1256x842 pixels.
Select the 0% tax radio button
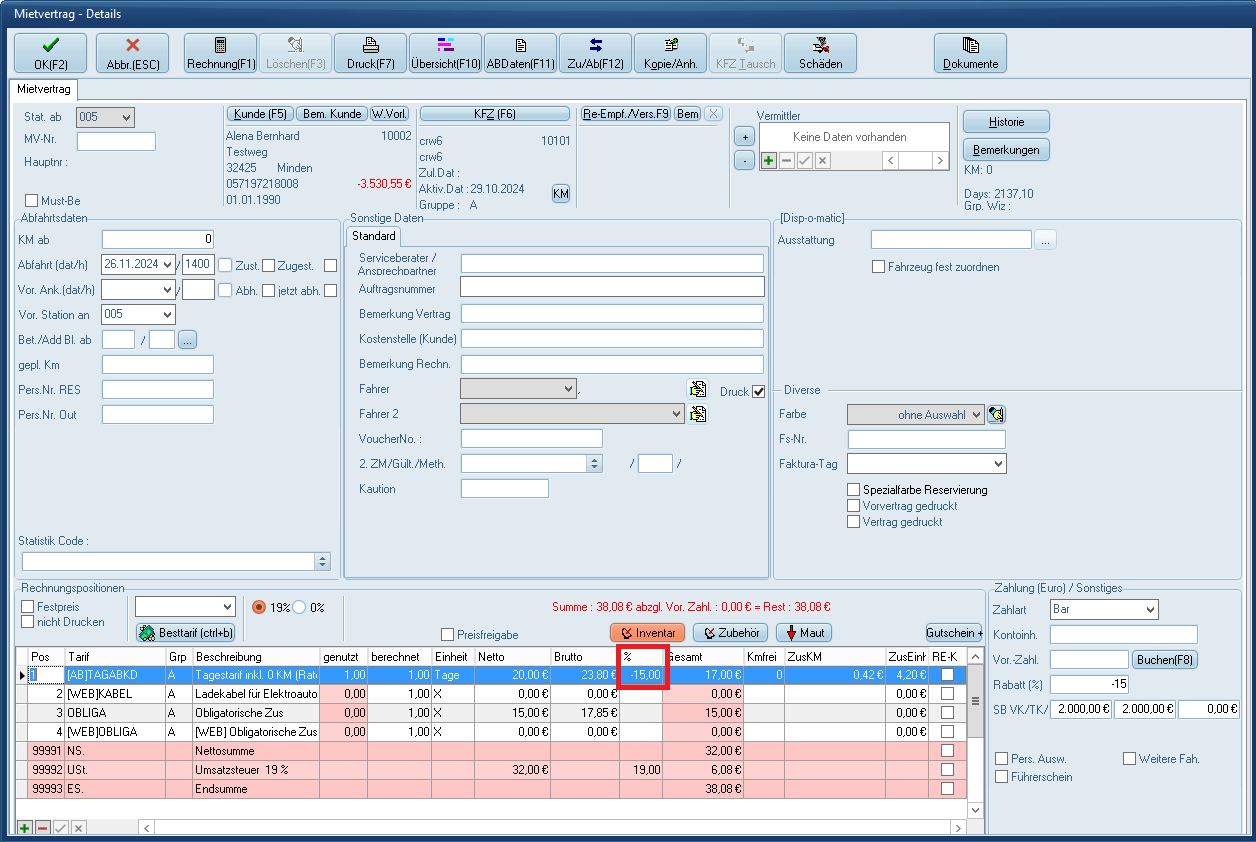point(299,607)
